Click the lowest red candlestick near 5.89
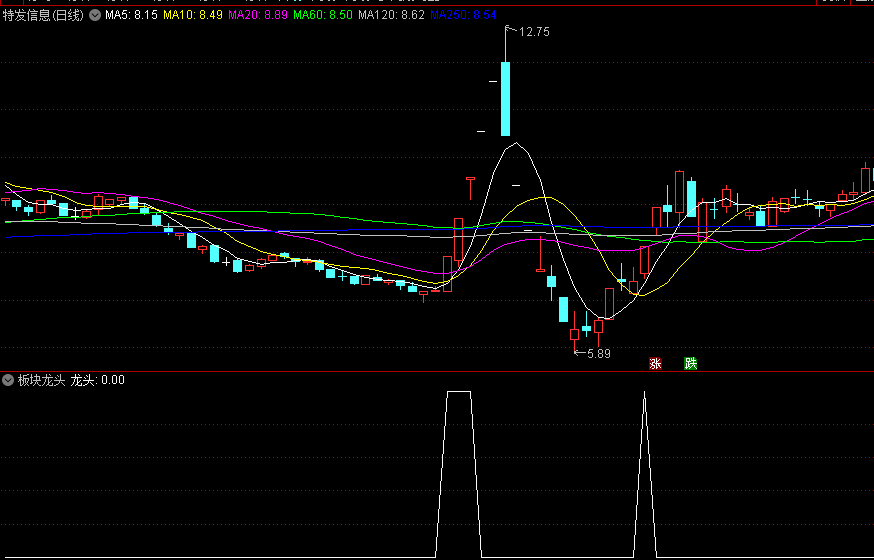874x560 pixels. 575,334
